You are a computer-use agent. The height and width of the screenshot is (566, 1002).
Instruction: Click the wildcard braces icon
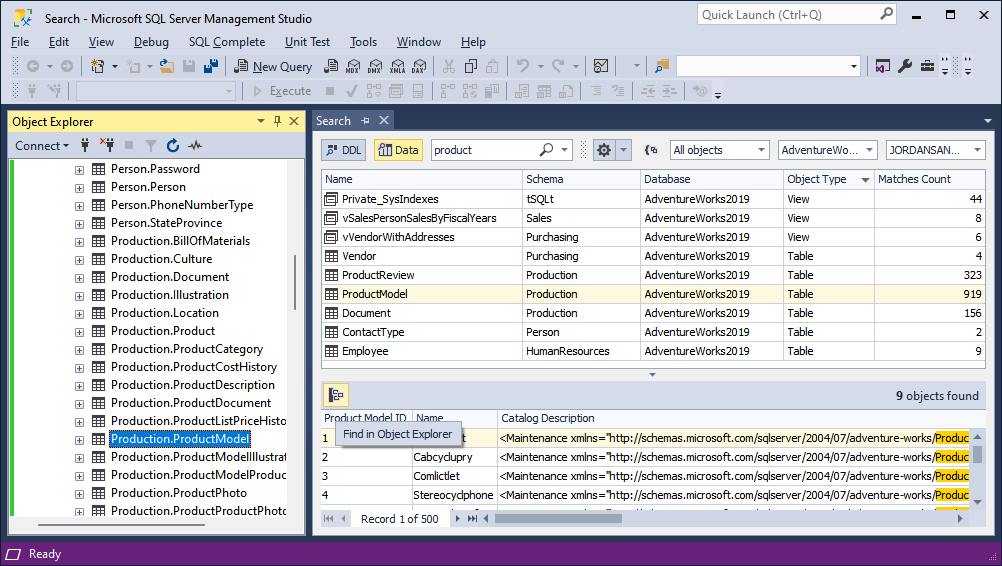(x=651, y=150)
